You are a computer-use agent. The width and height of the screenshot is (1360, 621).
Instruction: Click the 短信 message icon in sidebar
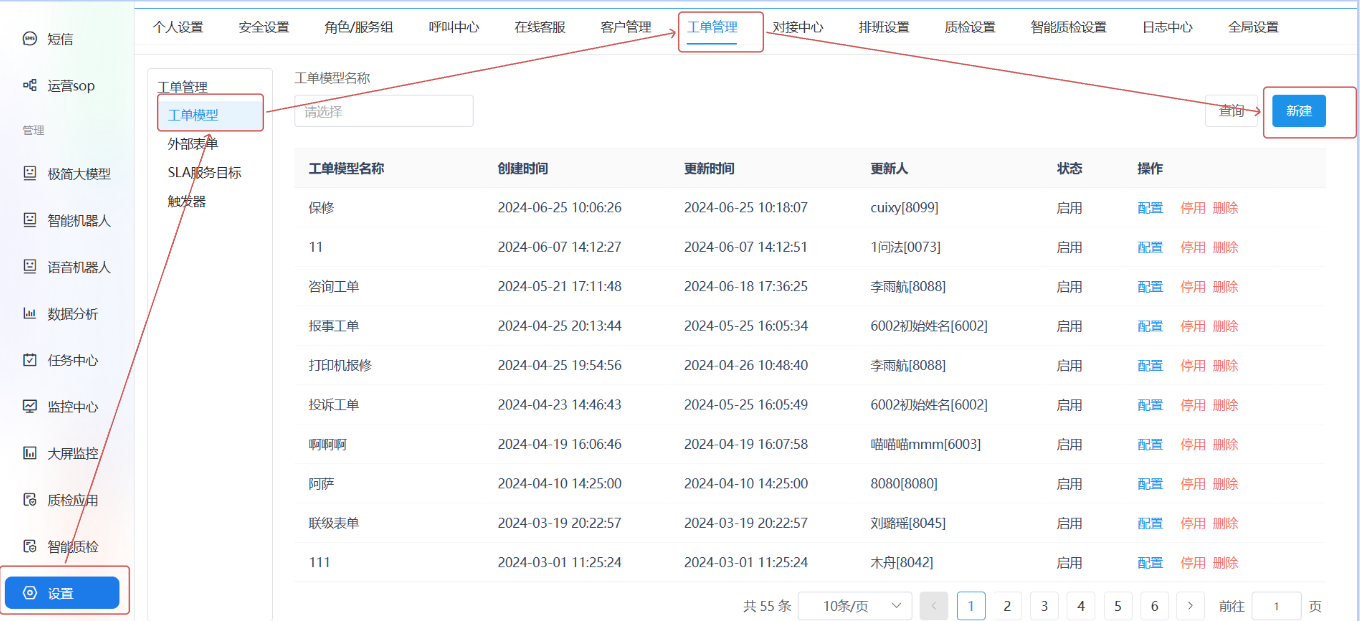click(x=30, y=39)
